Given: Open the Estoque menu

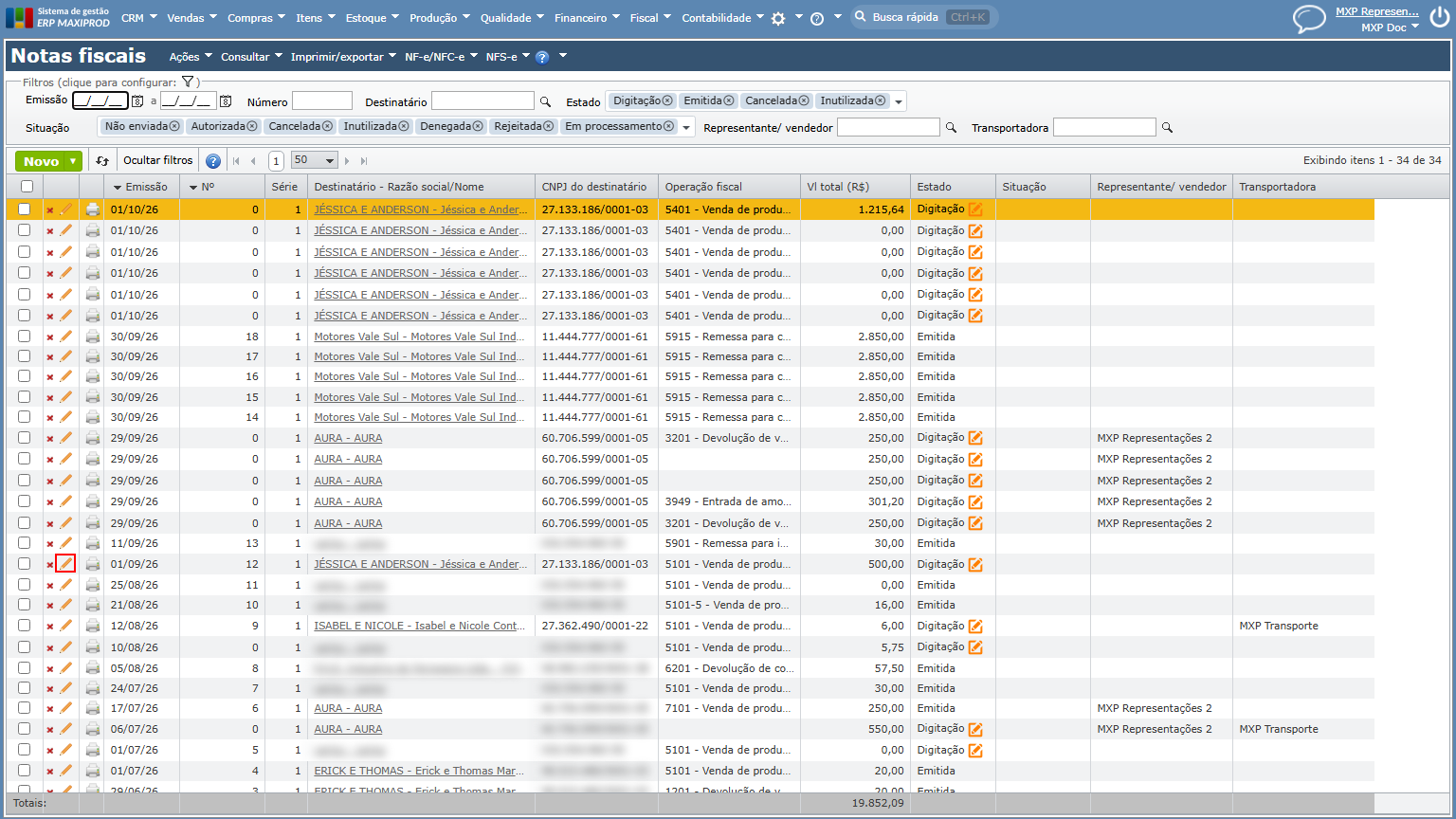Looking at the screenshot, I should [373, 18].
